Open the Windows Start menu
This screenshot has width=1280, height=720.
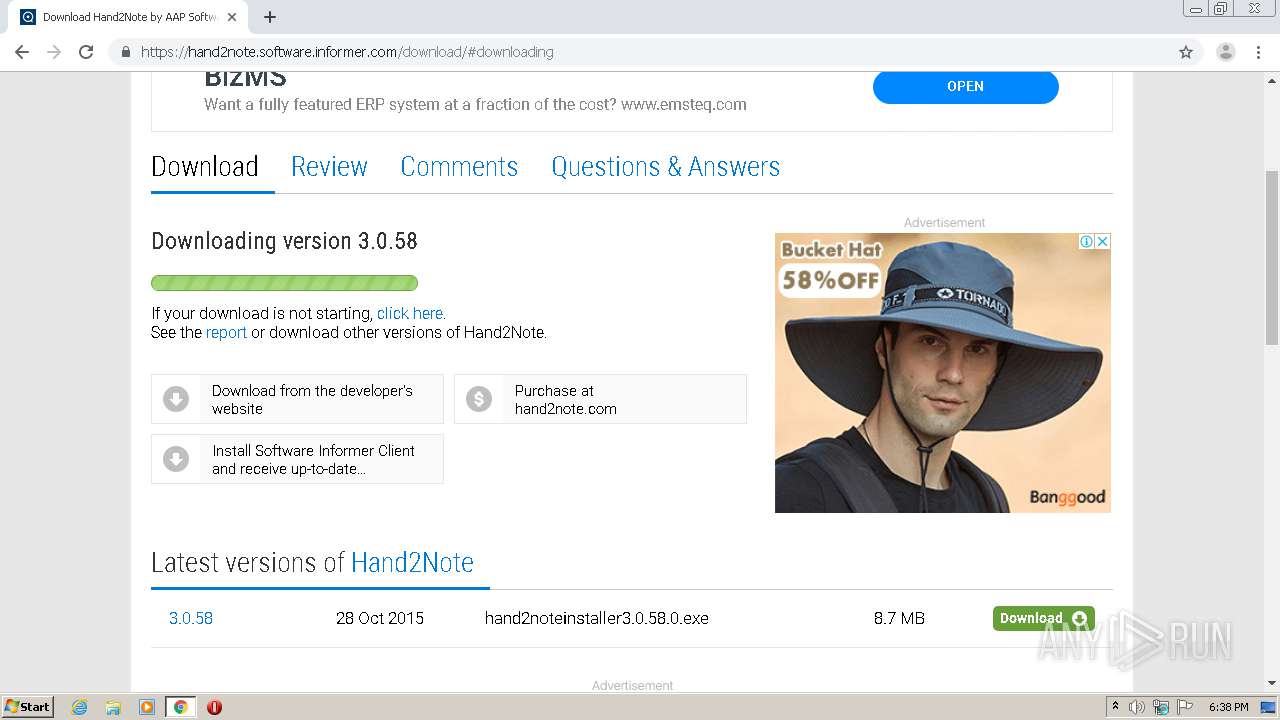click(x=27, y=706)
